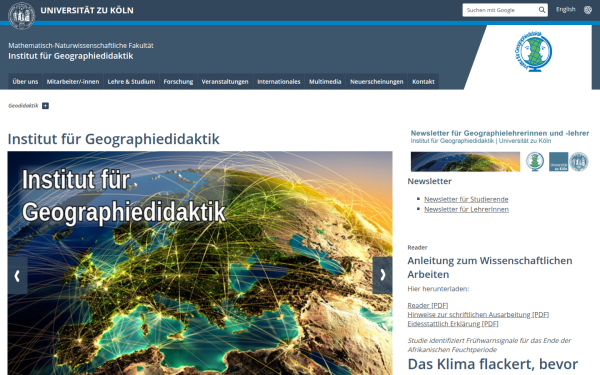Click Newsletter für Geographielehrerinnen und -lehrer title
Screen dimensions: 600x375
(x=500, y=133)
